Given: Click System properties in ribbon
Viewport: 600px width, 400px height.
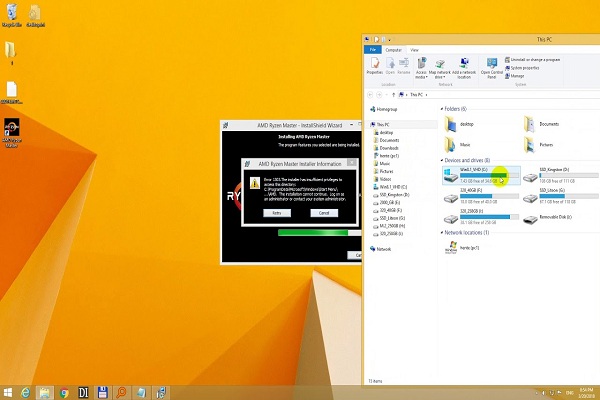Looking at the screenshot, I should (x=522, y=68).
